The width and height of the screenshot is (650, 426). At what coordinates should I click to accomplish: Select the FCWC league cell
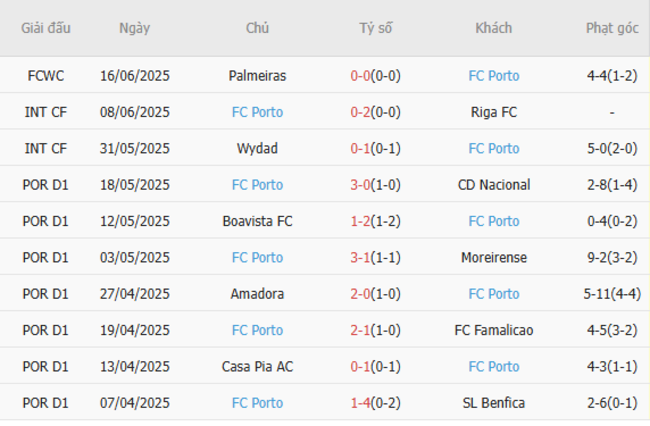(46, 76)
